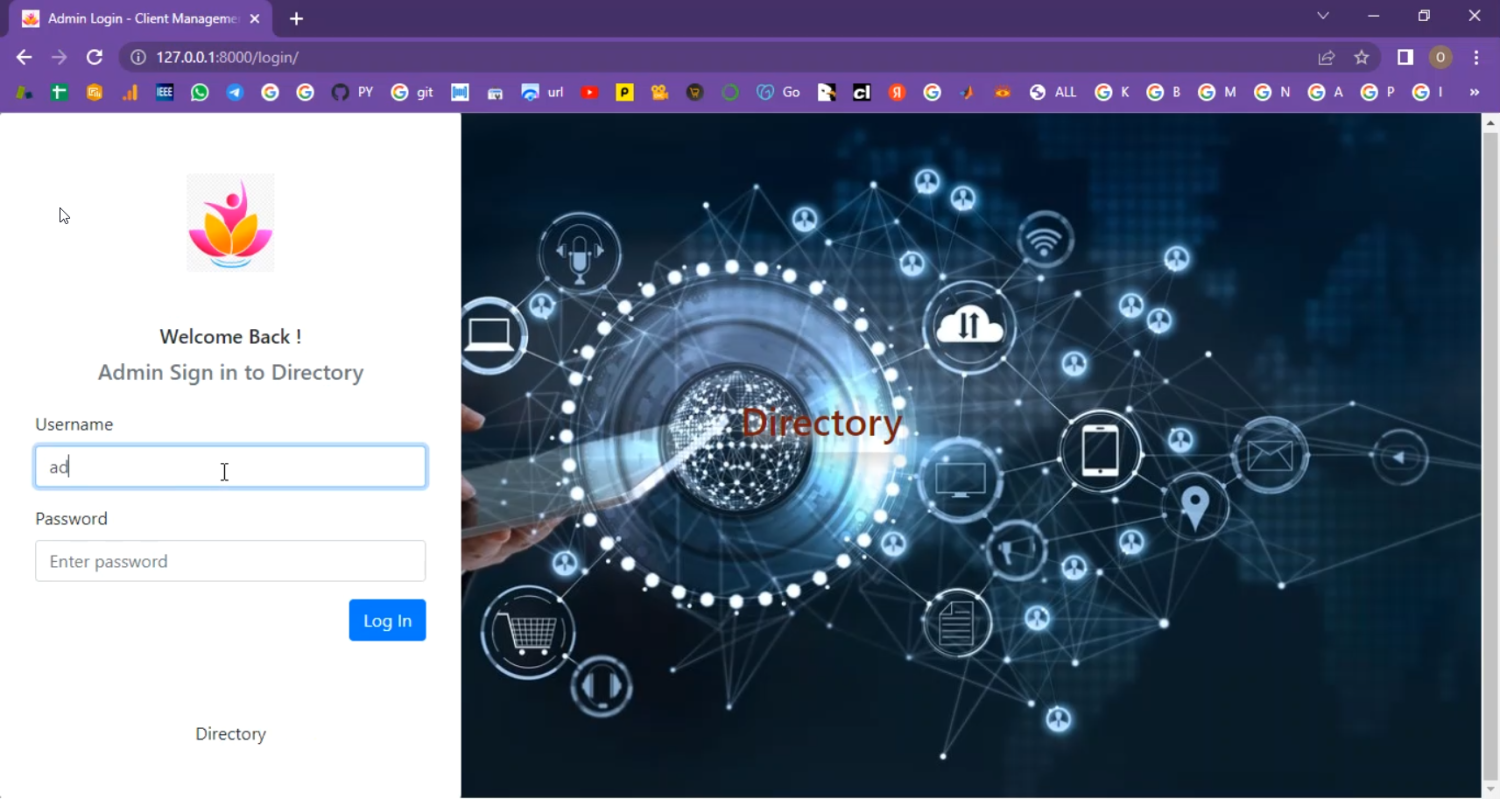Open the 'ALL' globe bookmark
Viewport: 1500px width, 799px height.
[x=1053, y=92]
